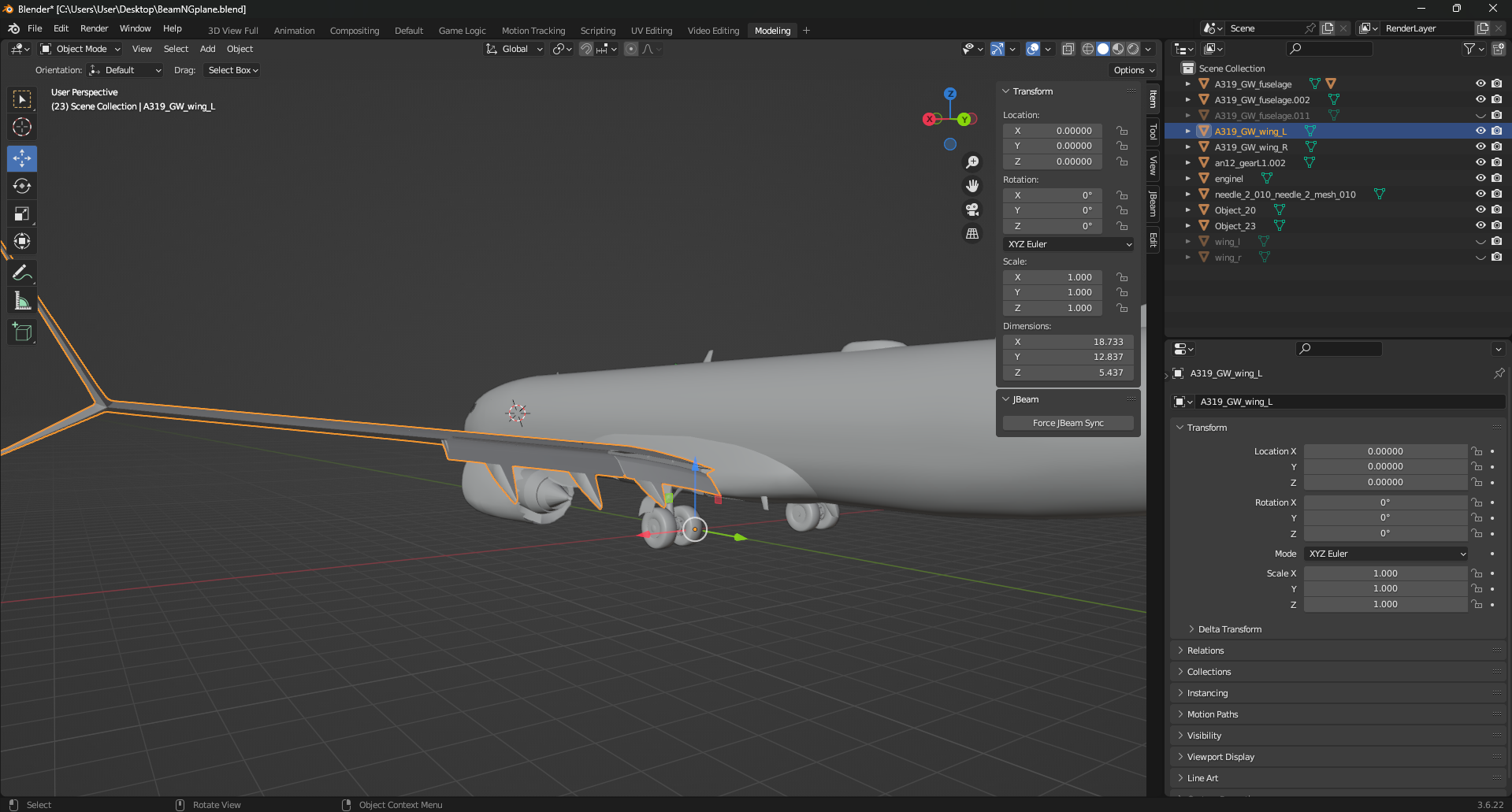Image resolution: width=1512 pixels, height=812 pixels.
Task: Switch to Scripting workspace tab
Action: [x=598, y=31]
